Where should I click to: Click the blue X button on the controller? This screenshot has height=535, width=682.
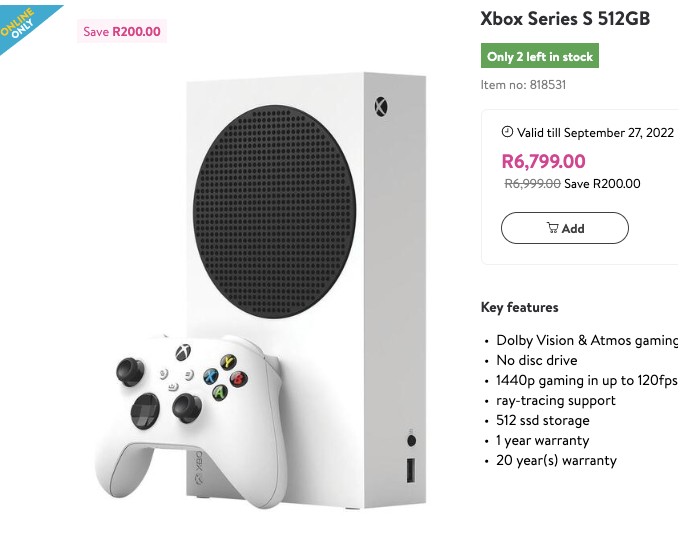click(x=211, y=376)
